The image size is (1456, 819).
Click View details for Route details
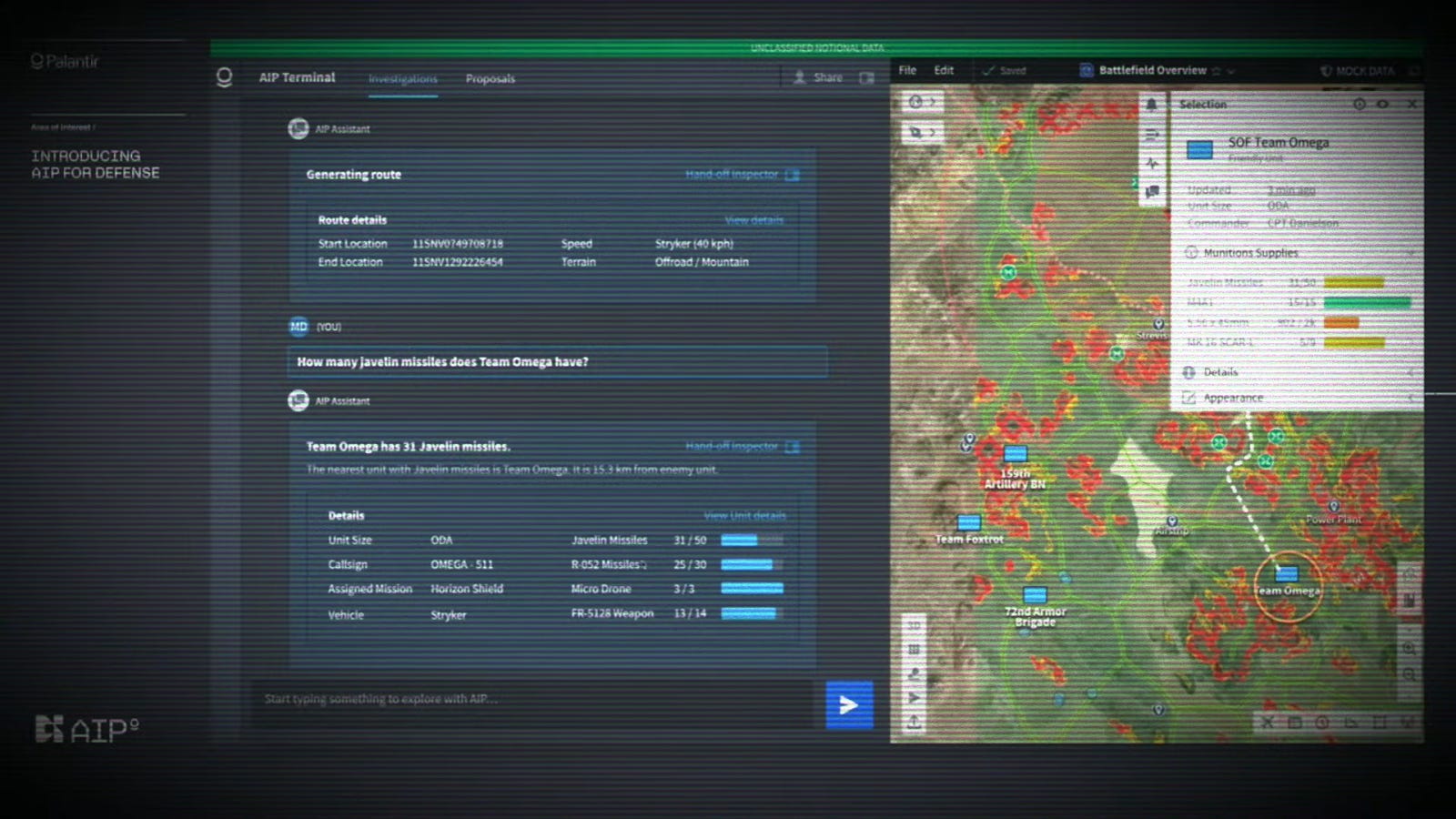click(753, 220)
